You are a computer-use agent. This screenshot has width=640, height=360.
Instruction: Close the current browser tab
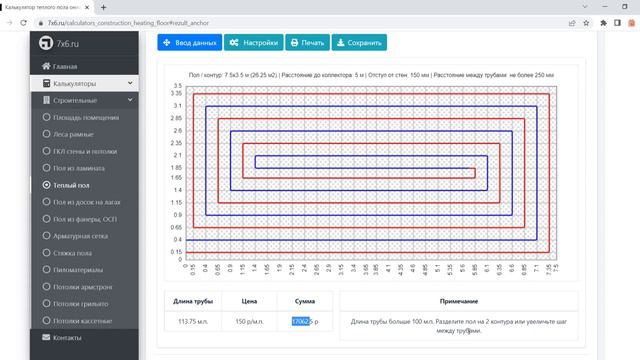coord(87,7)
